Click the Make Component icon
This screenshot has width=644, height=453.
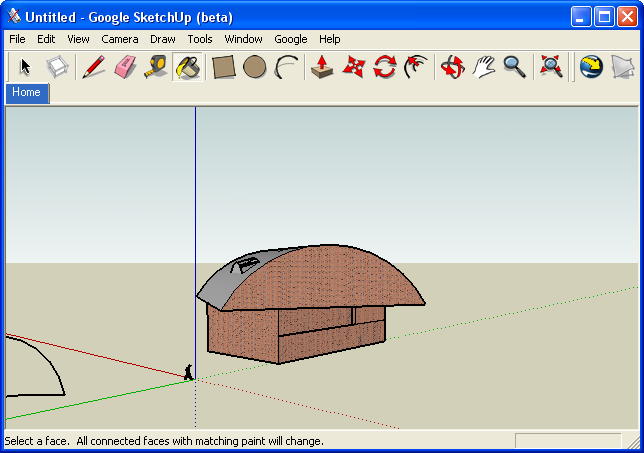[x=57, y=67]
